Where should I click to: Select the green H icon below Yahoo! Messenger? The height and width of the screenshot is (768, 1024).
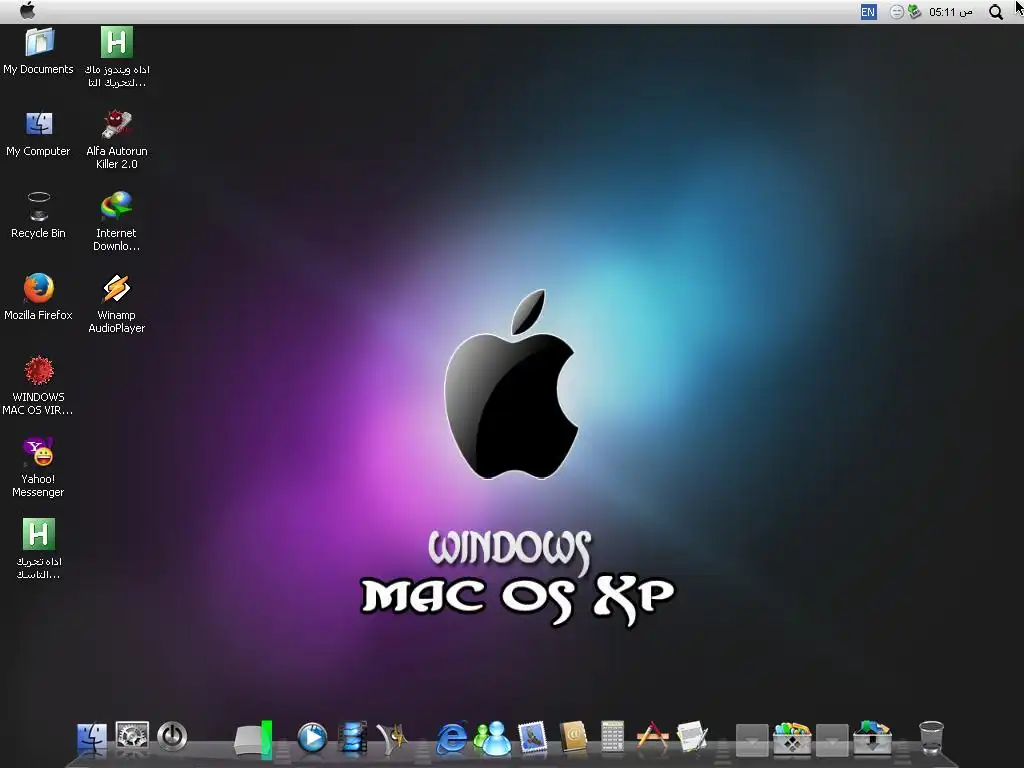click(39, 534)
